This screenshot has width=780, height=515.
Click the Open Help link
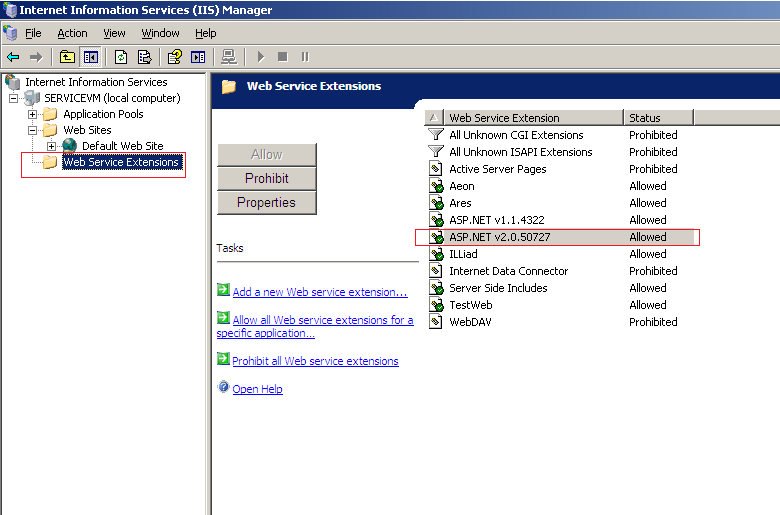point(257,389)
